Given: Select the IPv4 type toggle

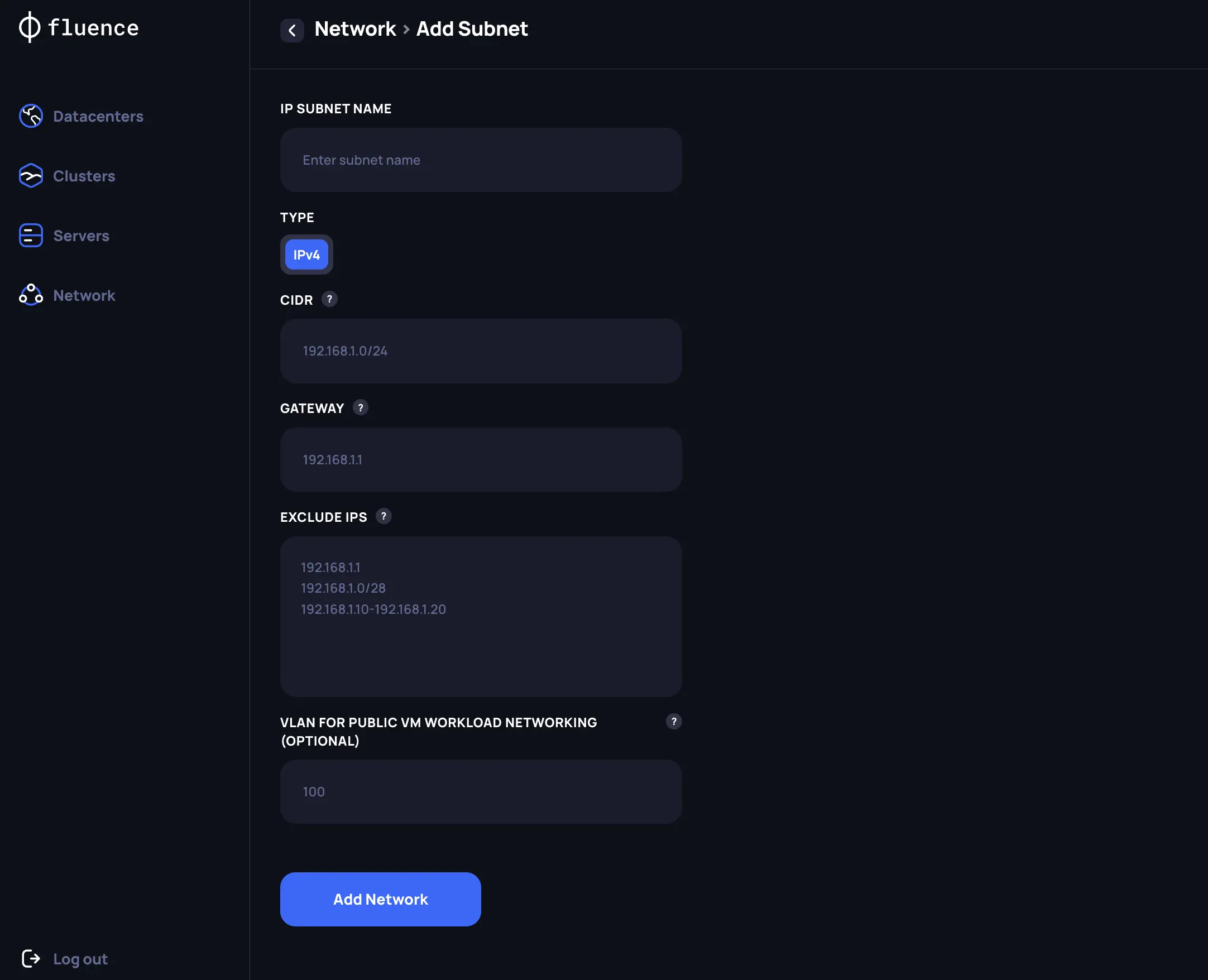Looking at the screenshot, I should 306,254.
